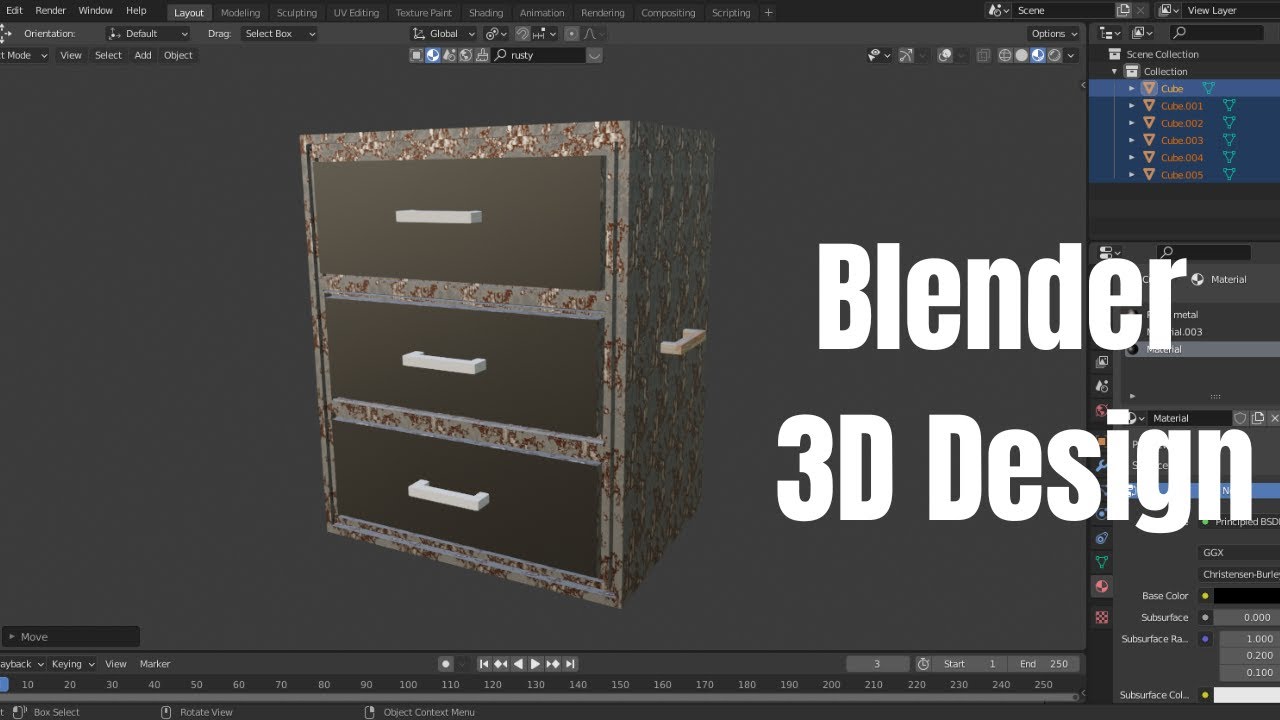Select the Cube.001 mesh object icon
Viewport: 1280px width, 720px height.
click(1149, 106)
